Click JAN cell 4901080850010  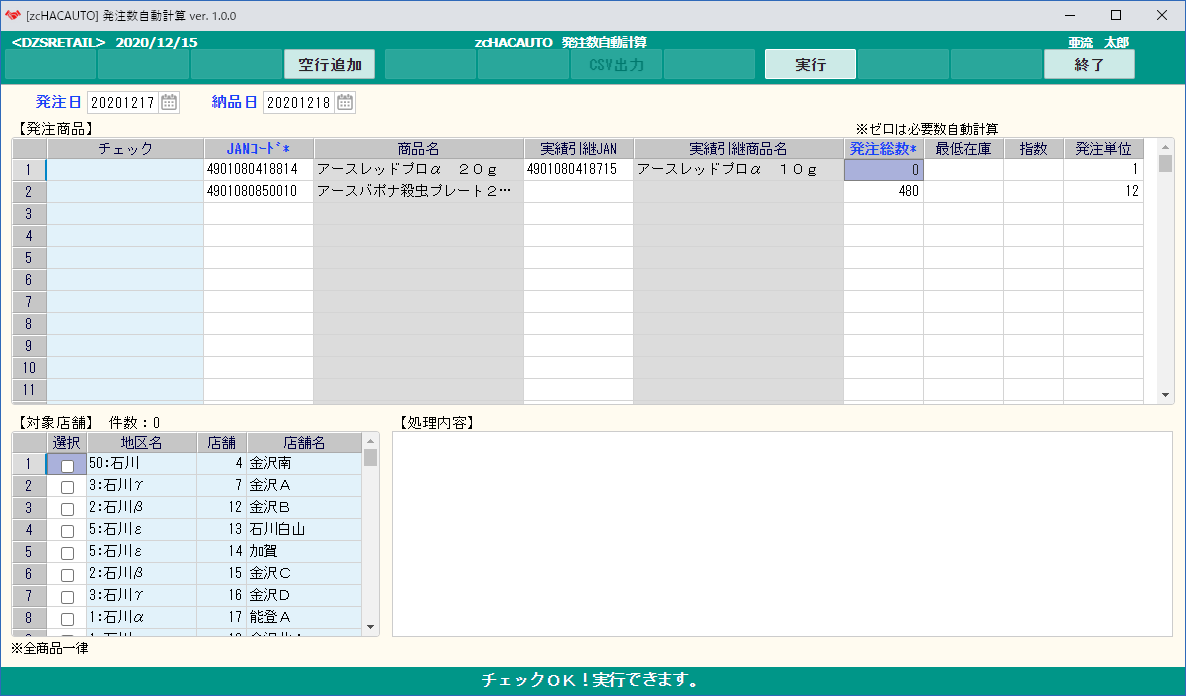click(259, 191)
